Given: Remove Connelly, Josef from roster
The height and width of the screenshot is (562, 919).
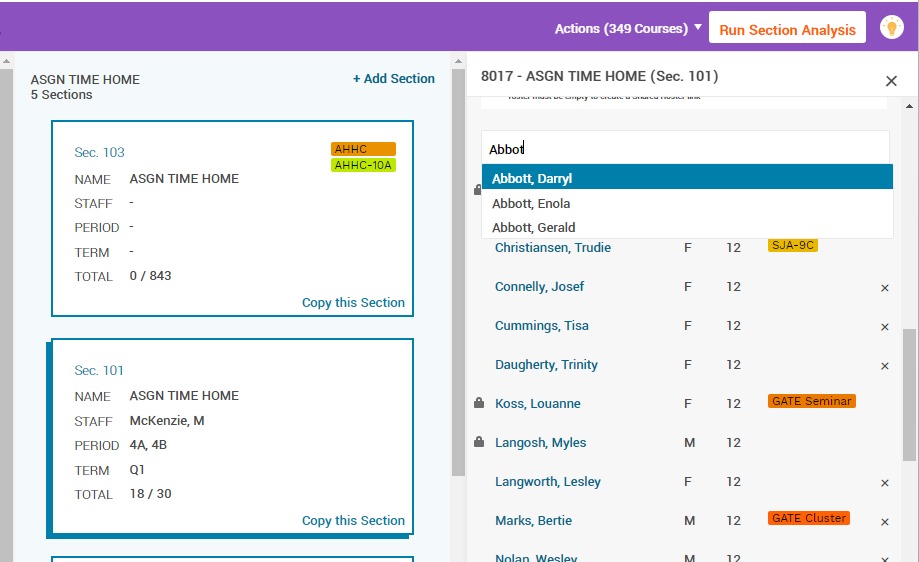Looking at the screenshot, I should [884, 288].
